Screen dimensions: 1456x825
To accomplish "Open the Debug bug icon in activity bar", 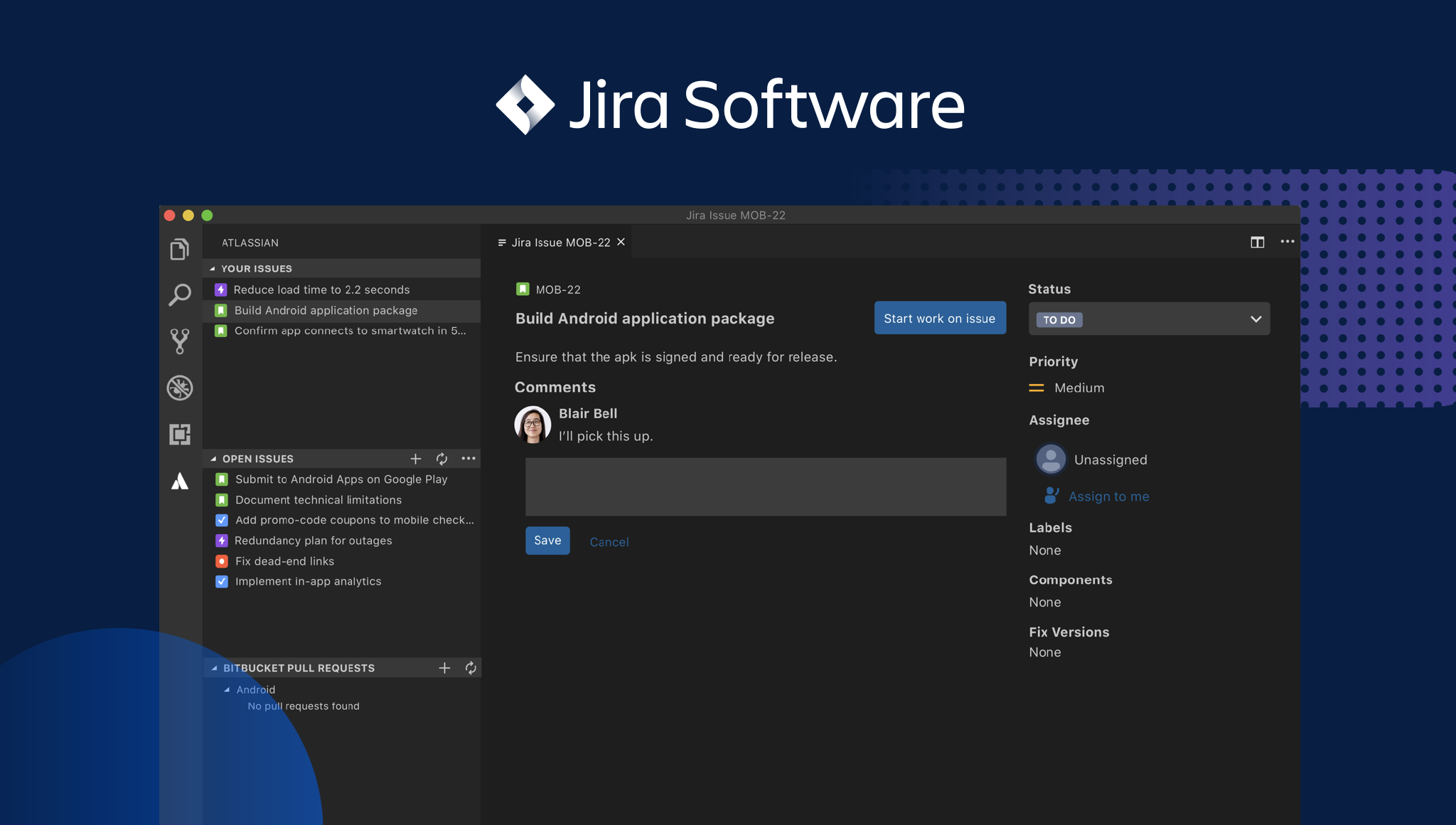I will coord(180,388).
